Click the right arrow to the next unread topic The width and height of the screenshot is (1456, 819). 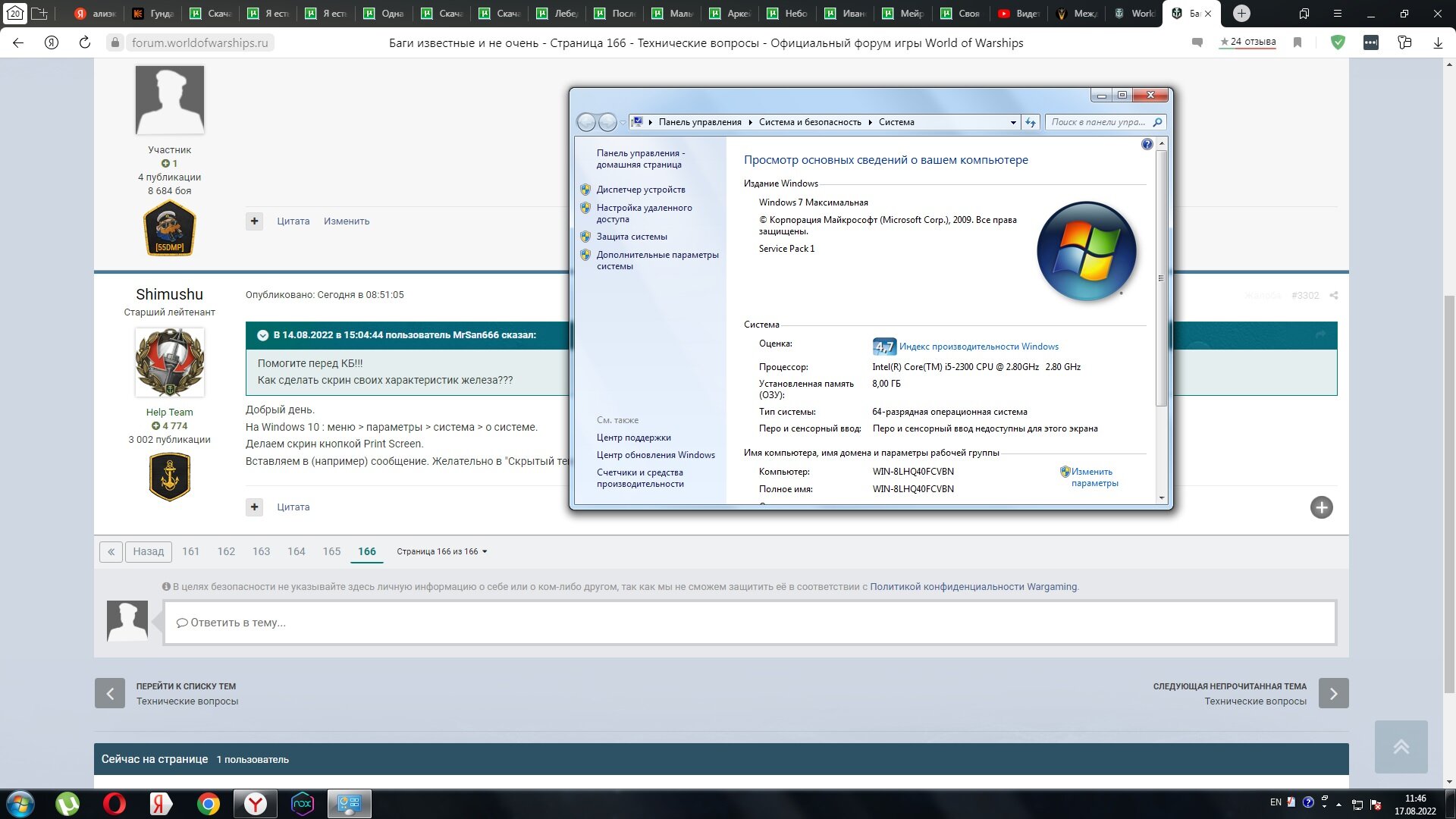pos(1333,693)
